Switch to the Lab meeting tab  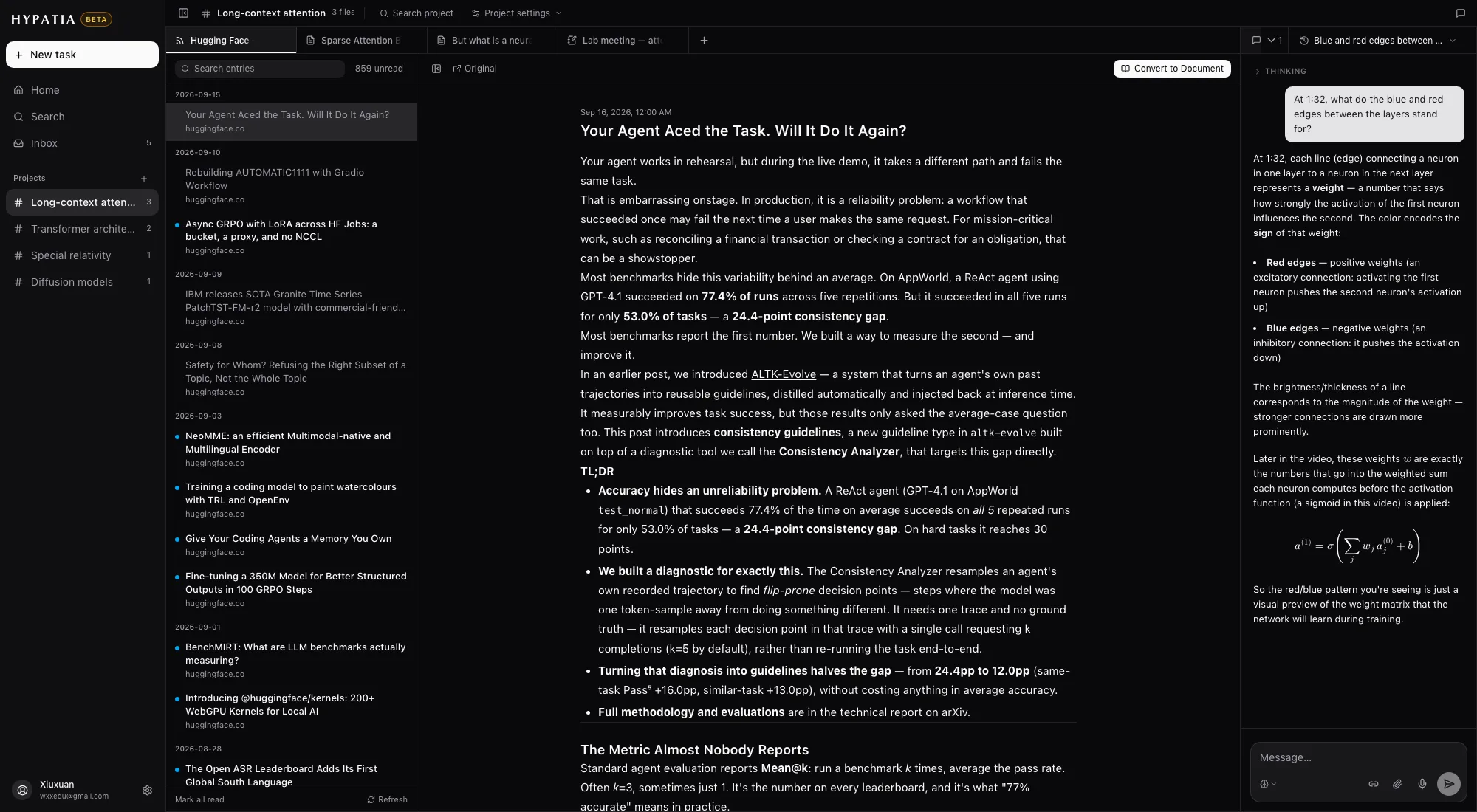pyautogui.click(x=623, y=41)
